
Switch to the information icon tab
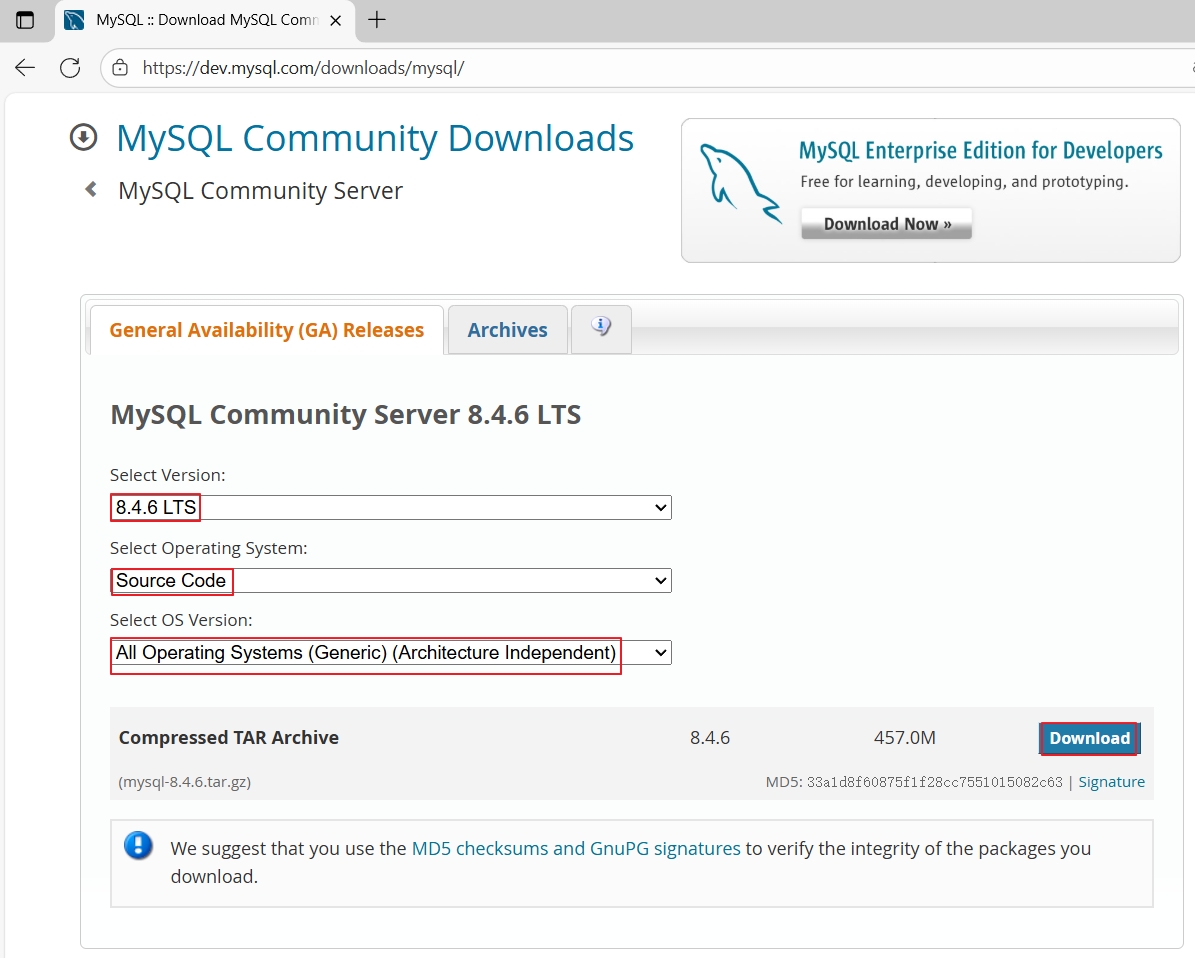click(601, 328)
